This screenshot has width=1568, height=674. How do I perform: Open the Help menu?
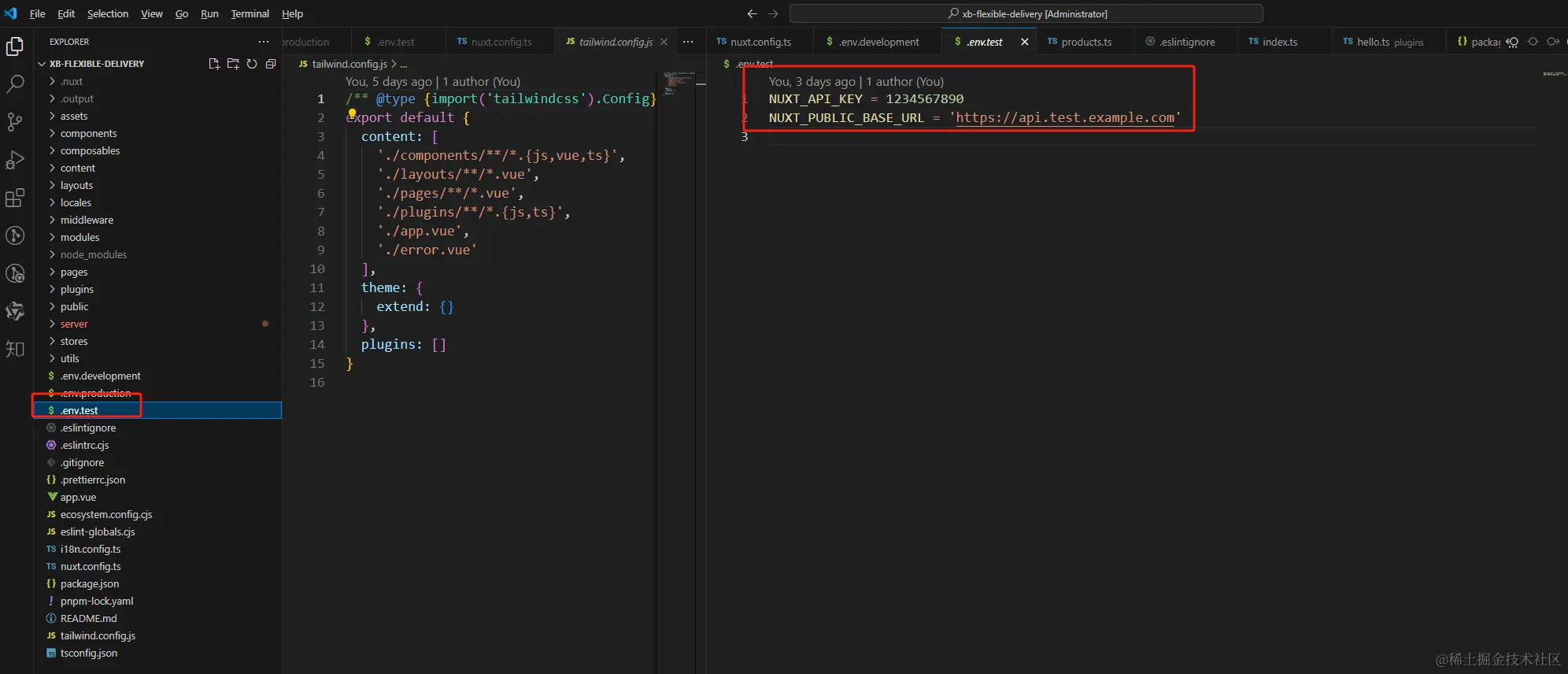(x=292, y=13)
